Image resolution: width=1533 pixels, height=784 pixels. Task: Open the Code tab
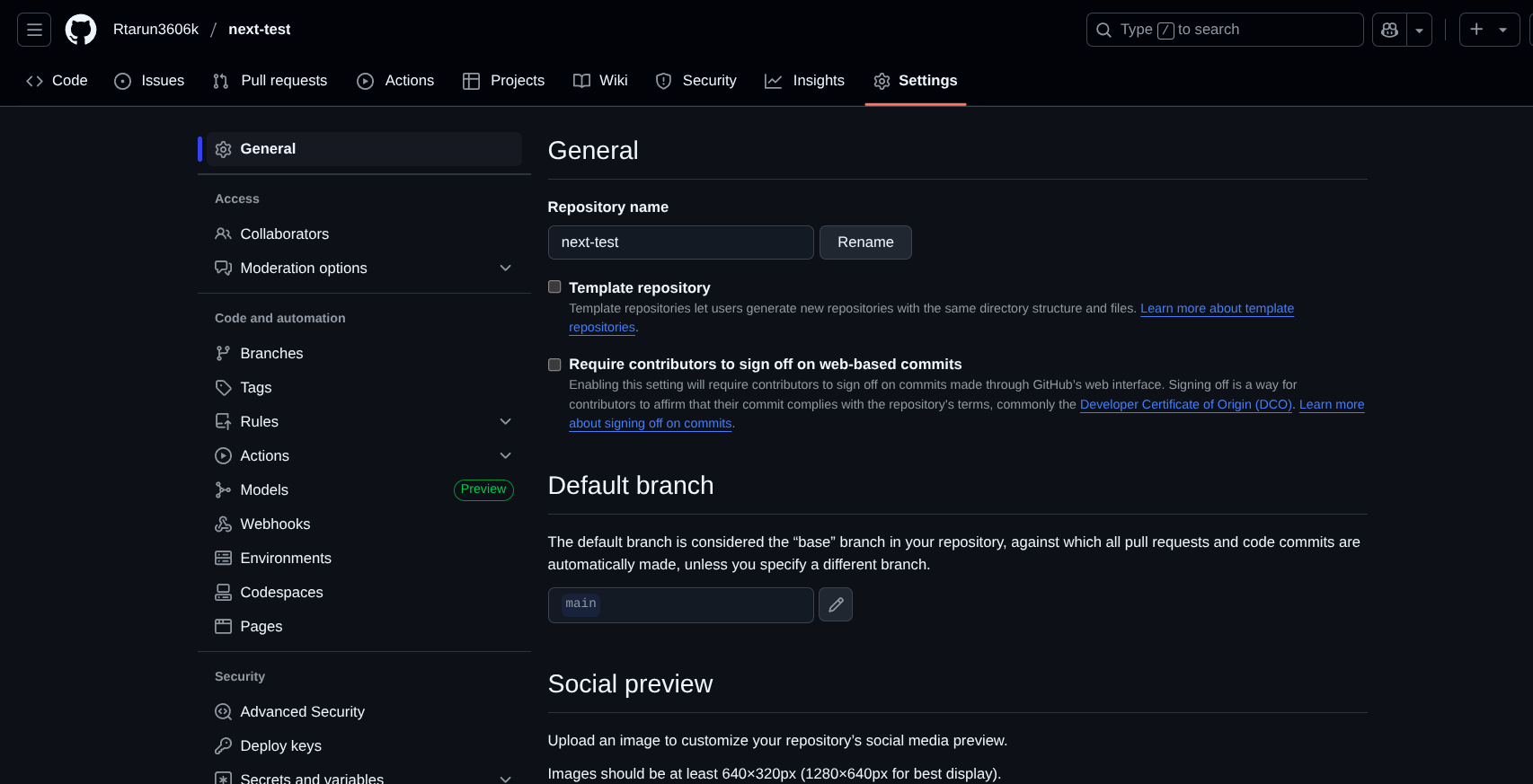pos(57,81)
